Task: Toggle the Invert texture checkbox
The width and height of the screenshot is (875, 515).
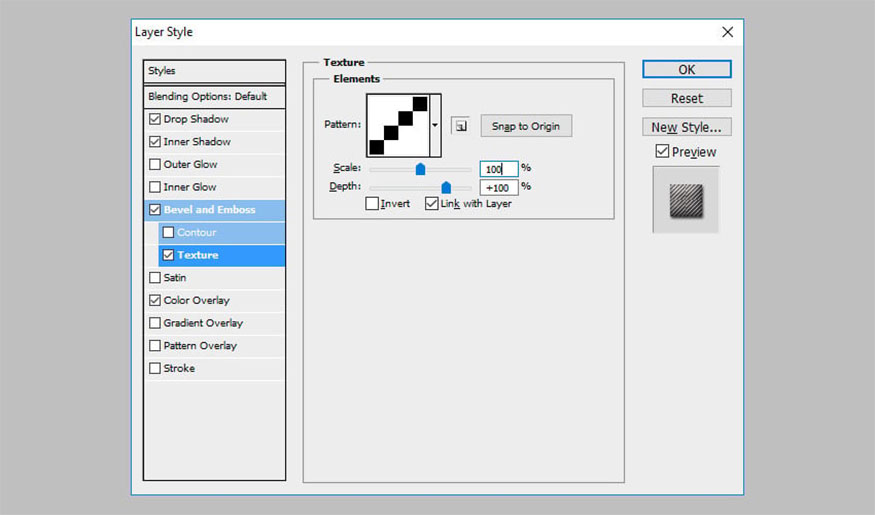Action: (x=372, y=204)
